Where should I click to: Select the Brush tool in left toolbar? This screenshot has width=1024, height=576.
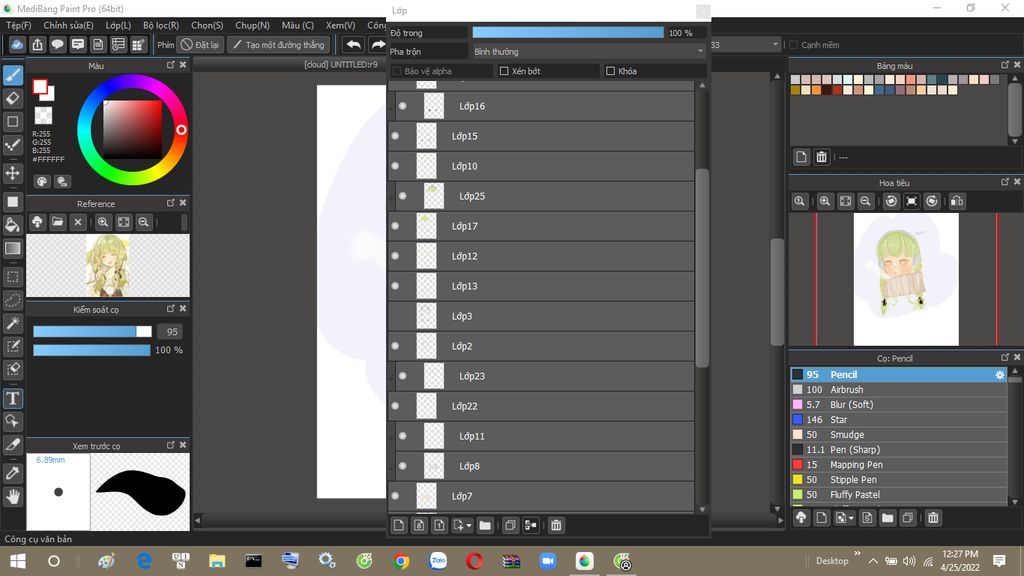click(x=12, y=76)
